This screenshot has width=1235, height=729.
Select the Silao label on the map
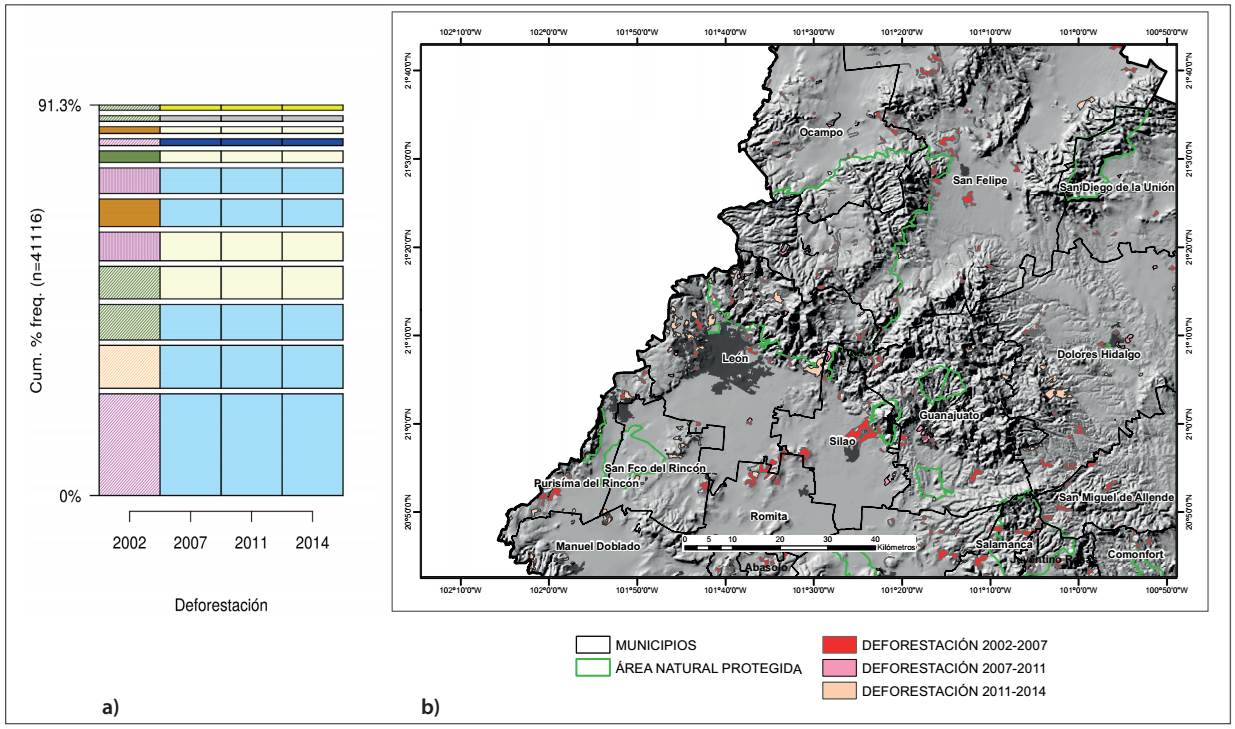(843, 440)
